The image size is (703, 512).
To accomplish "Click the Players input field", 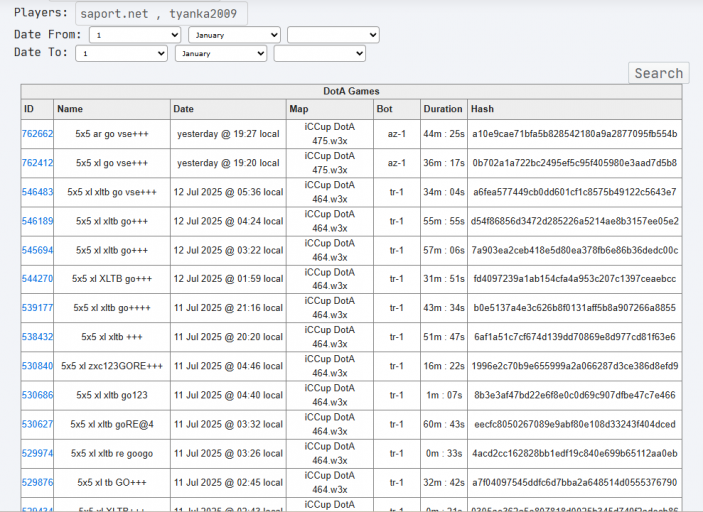I will pyautogui.click(x=161, y=13).
